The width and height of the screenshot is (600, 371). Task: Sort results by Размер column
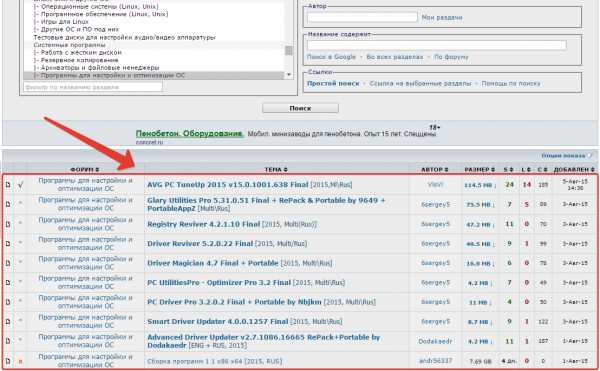[x=479, y=169]
